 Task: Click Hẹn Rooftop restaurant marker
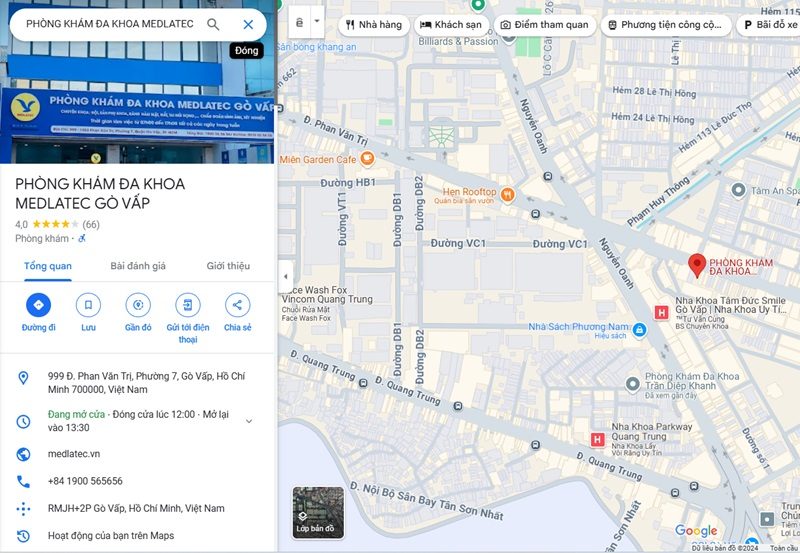pos(507,194)
